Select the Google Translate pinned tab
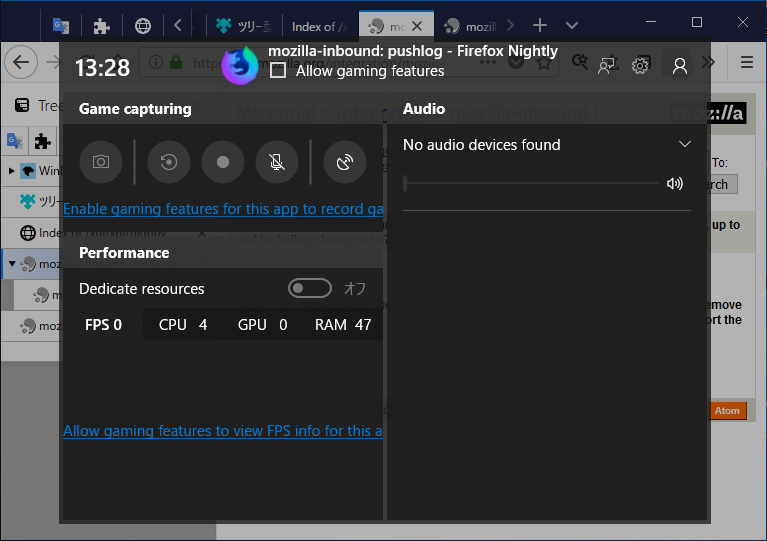Image resolution: width=767 pixels, height=541 pixels. tap(61, 25)
